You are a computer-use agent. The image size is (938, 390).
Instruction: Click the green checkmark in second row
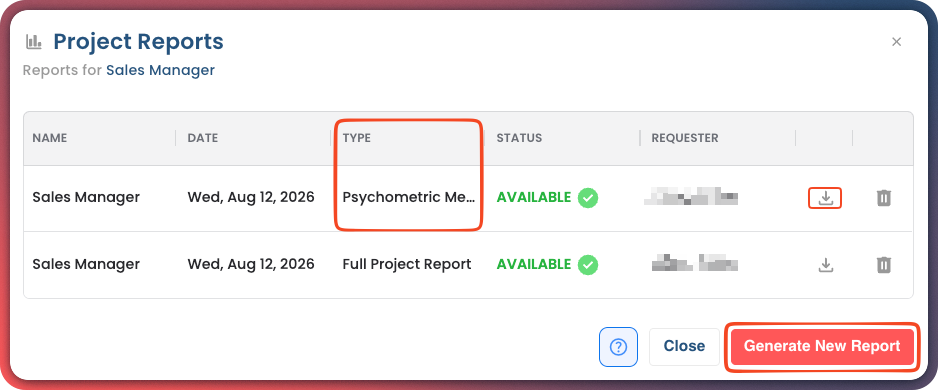(588, 264)
